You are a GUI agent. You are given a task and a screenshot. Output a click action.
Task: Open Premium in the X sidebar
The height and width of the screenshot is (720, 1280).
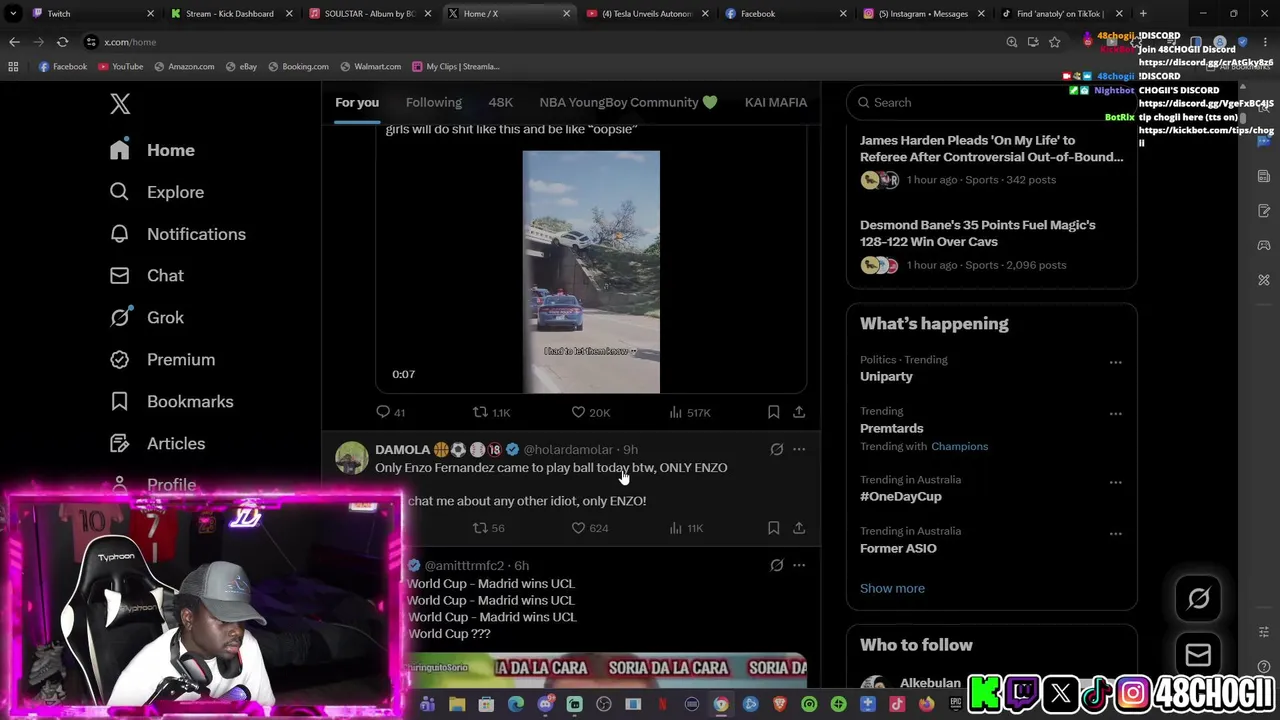[x=162, y=360]
